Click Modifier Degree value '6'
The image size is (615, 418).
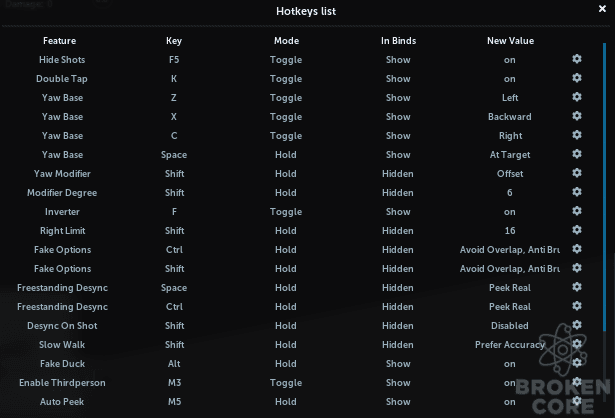point(509,193)
